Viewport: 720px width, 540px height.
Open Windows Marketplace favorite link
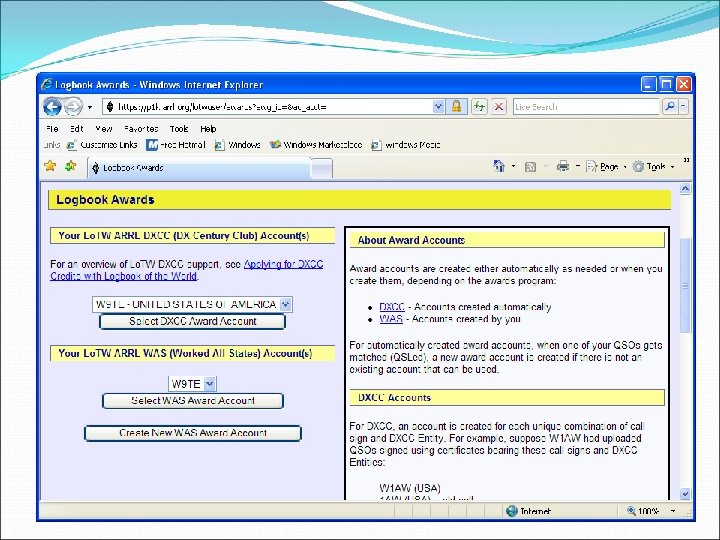pyautogui.click(x=316, y=145)
